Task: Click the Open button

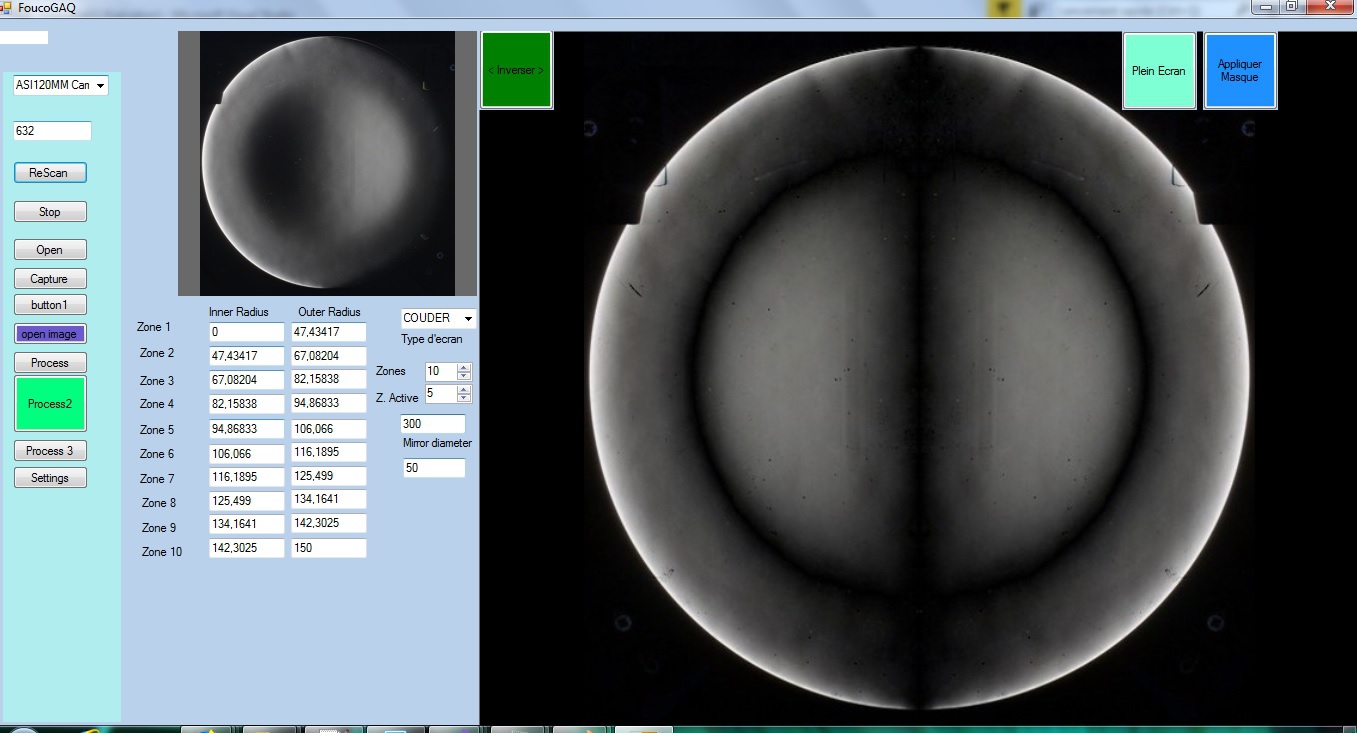Action: point(50,250)
